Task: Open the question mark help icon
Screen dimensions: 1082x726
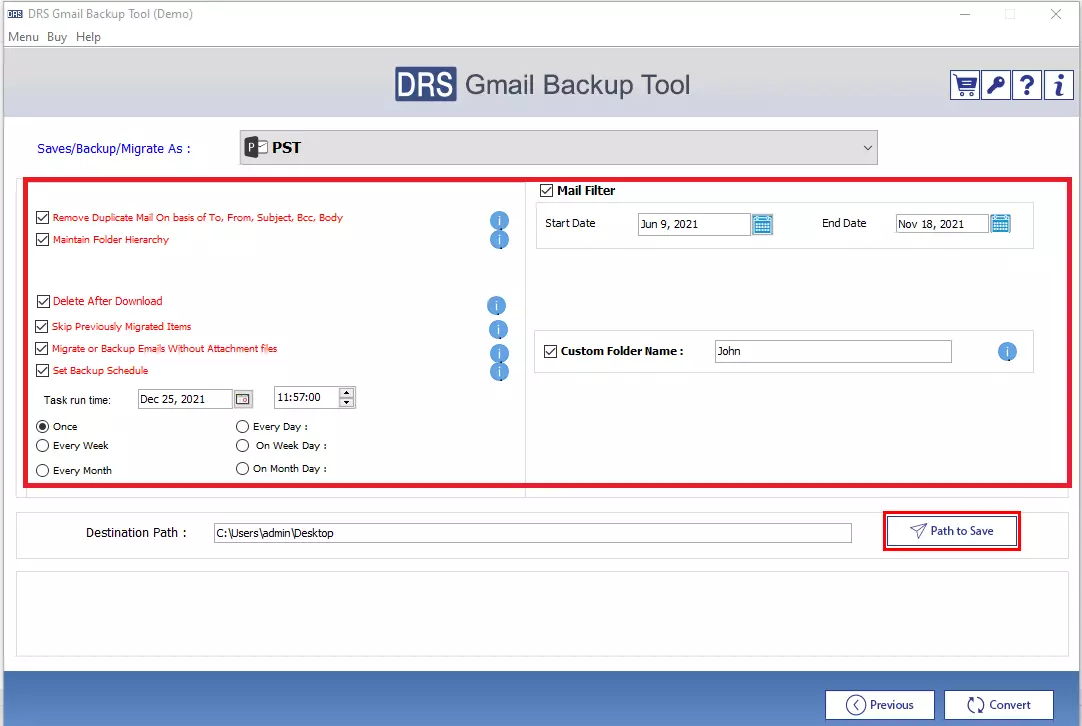Action: point(1027,86)
